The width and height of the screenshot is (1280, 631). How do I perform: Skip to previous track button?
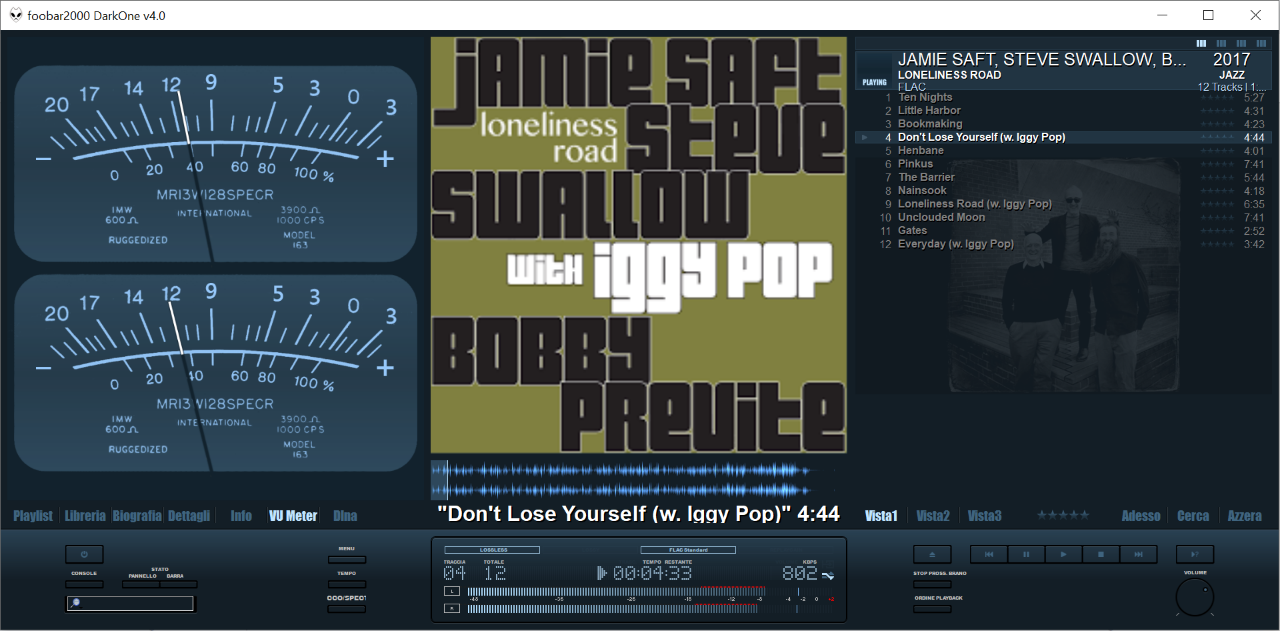point(989,554)
